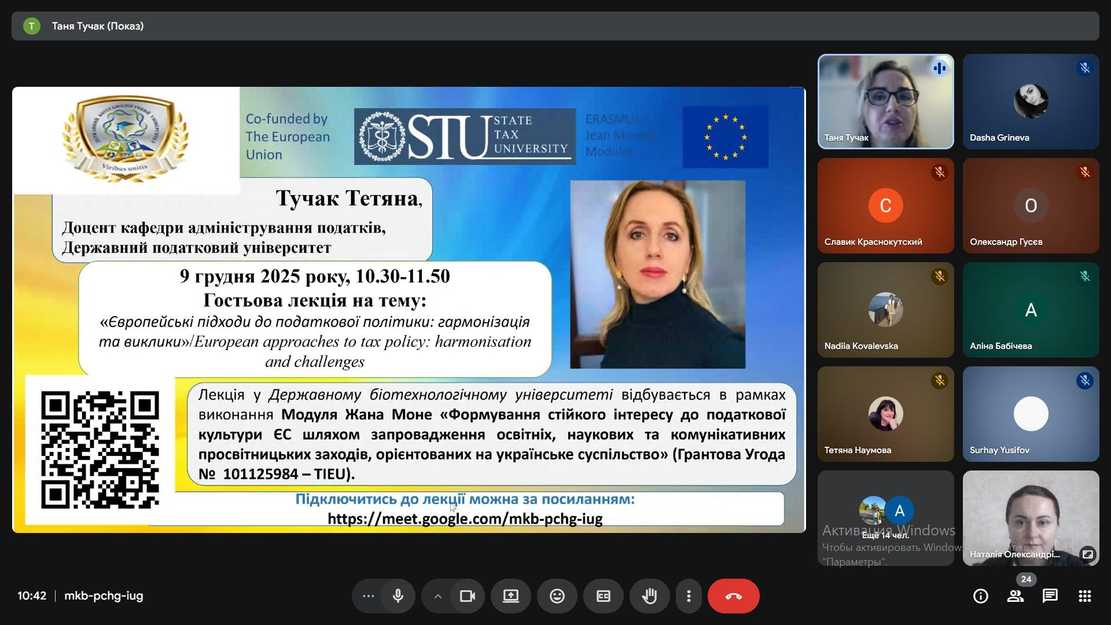Toggle the mute indicator on Dasha Grineva's tile

tap(1084, 67)
